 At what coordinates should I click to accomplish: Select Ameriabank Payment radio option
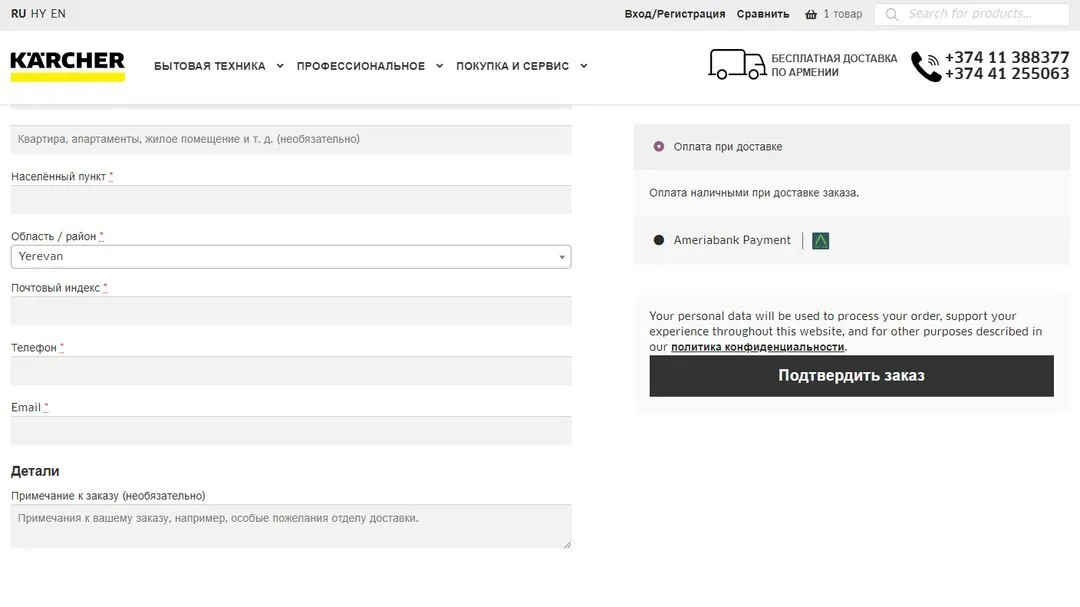coord(658,240)
